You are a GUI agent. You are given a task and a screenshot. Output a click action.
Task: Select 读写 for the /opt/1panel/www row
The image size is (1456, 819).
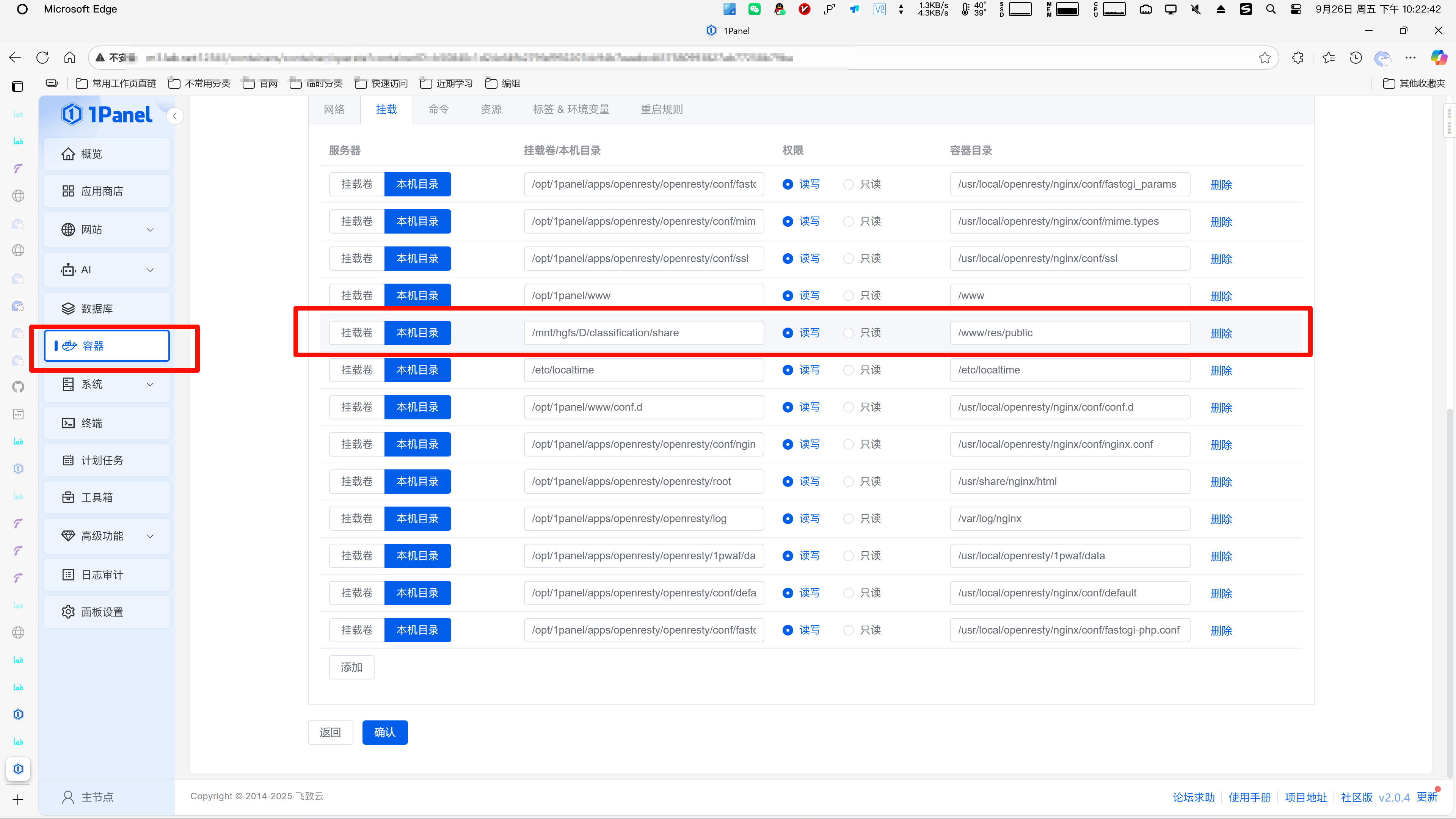[x=788, y=296]
